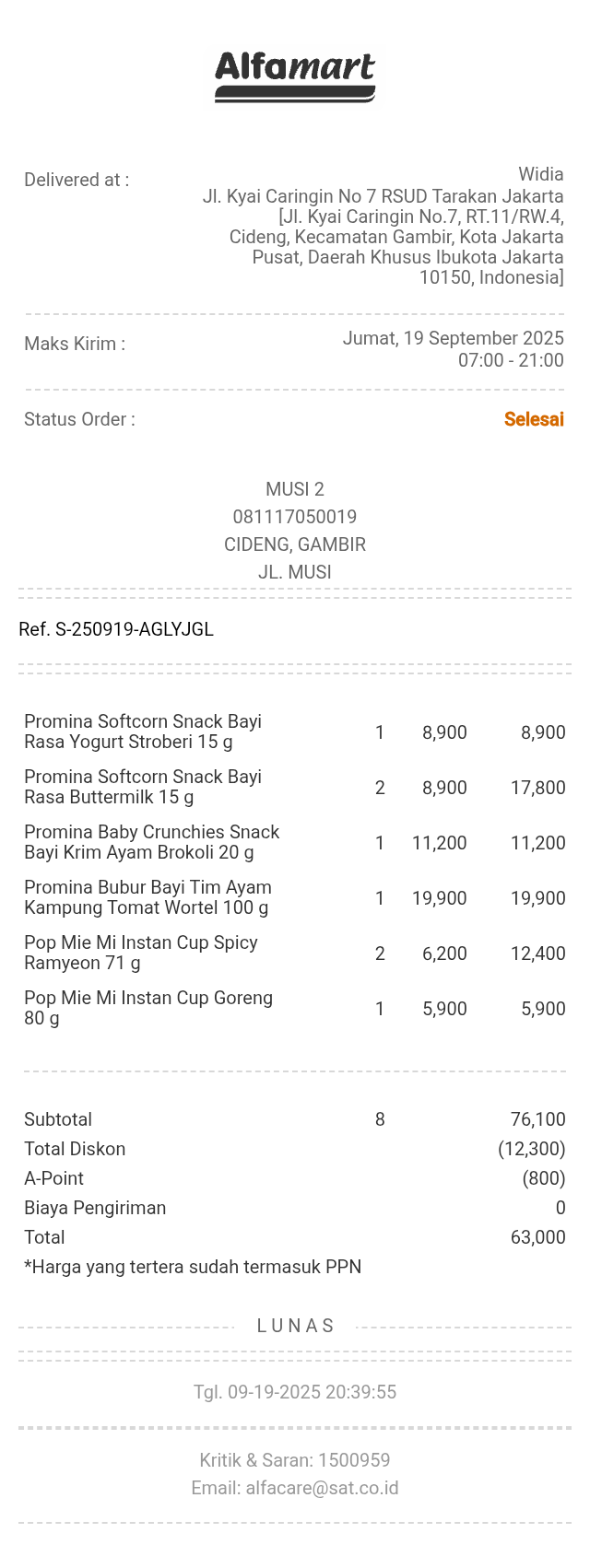Click the A-Point value (800)
590x1568 pixels.
point(543,1178)
